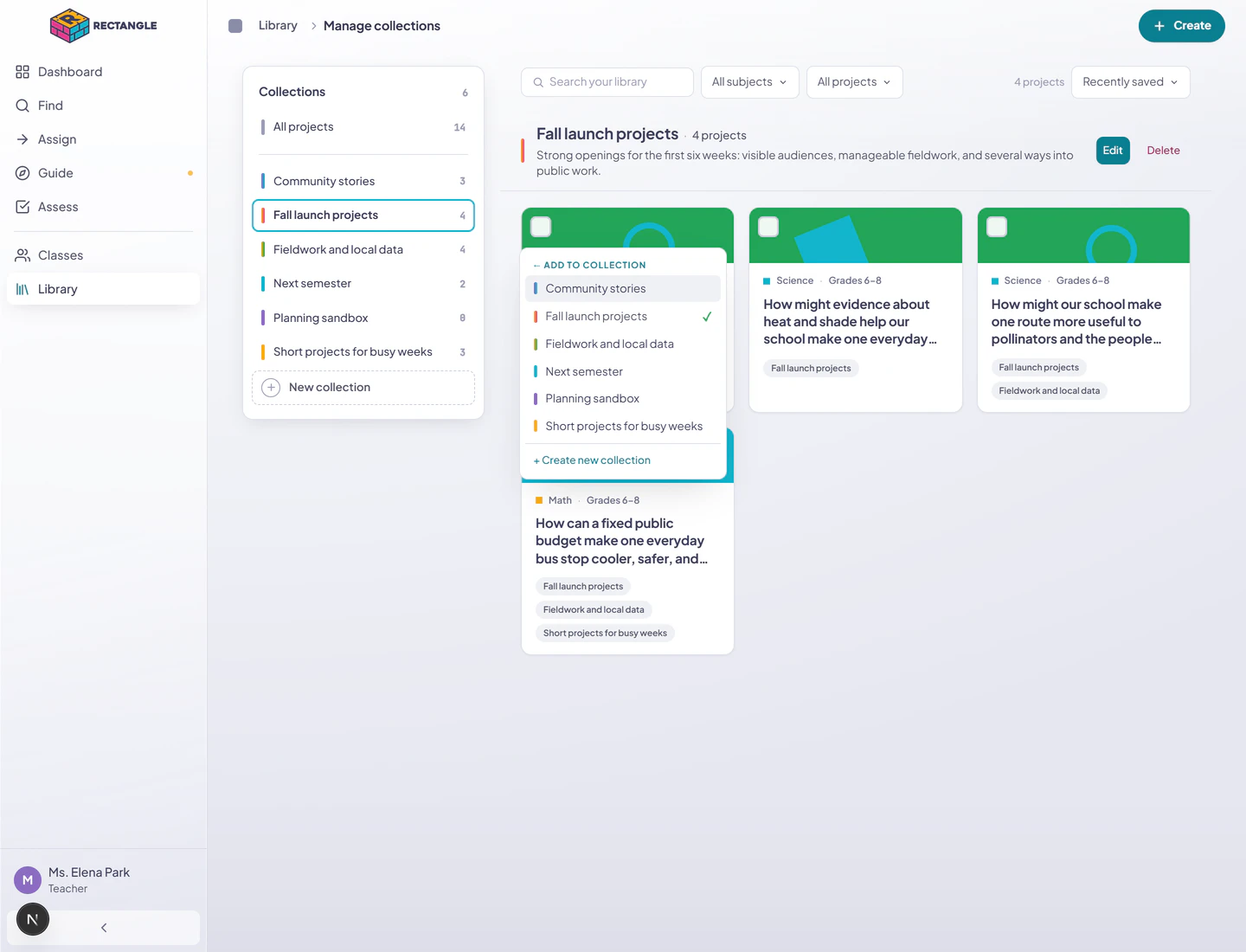Open the Recently saved sort dropdown
This screenshot has width=1246, height=952.
[x=1130, y=82]
